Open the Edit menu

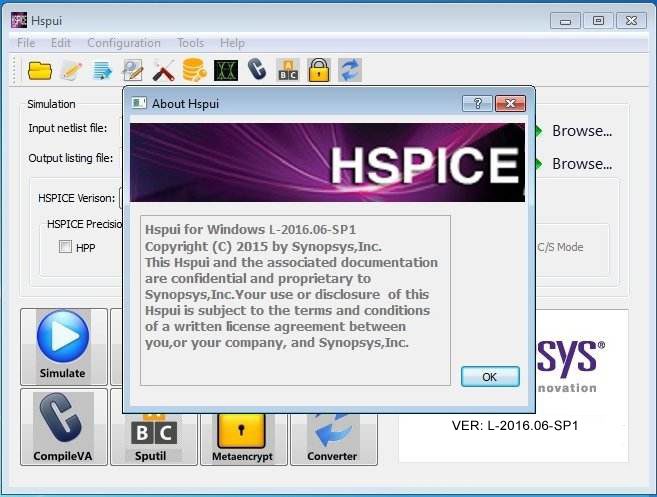point(61,43)
